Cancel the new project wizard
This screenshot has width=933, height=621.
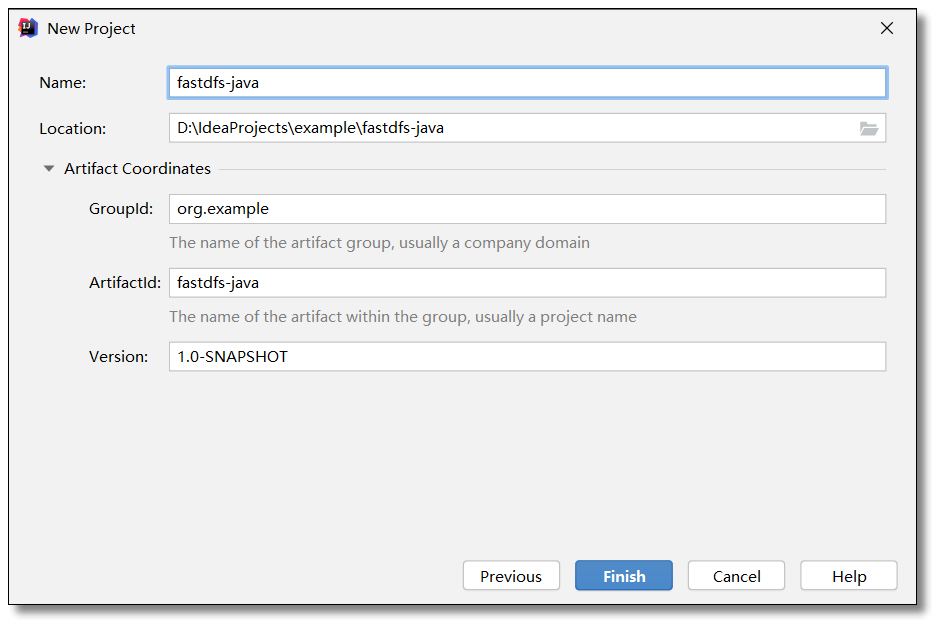tap(736, 576)
